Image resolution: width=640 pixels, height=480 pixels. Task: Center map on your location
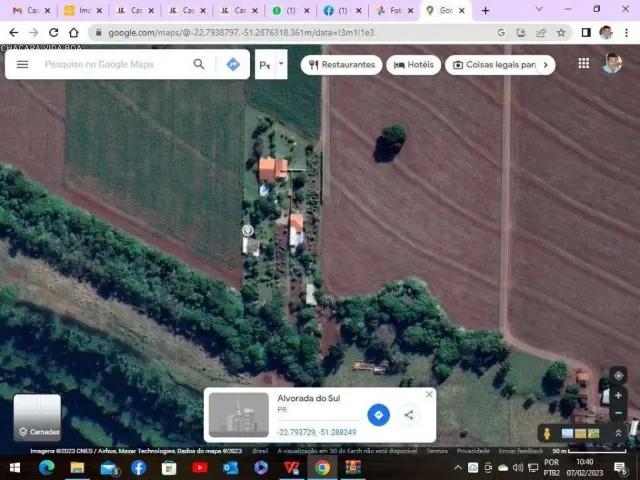(618, 375)
